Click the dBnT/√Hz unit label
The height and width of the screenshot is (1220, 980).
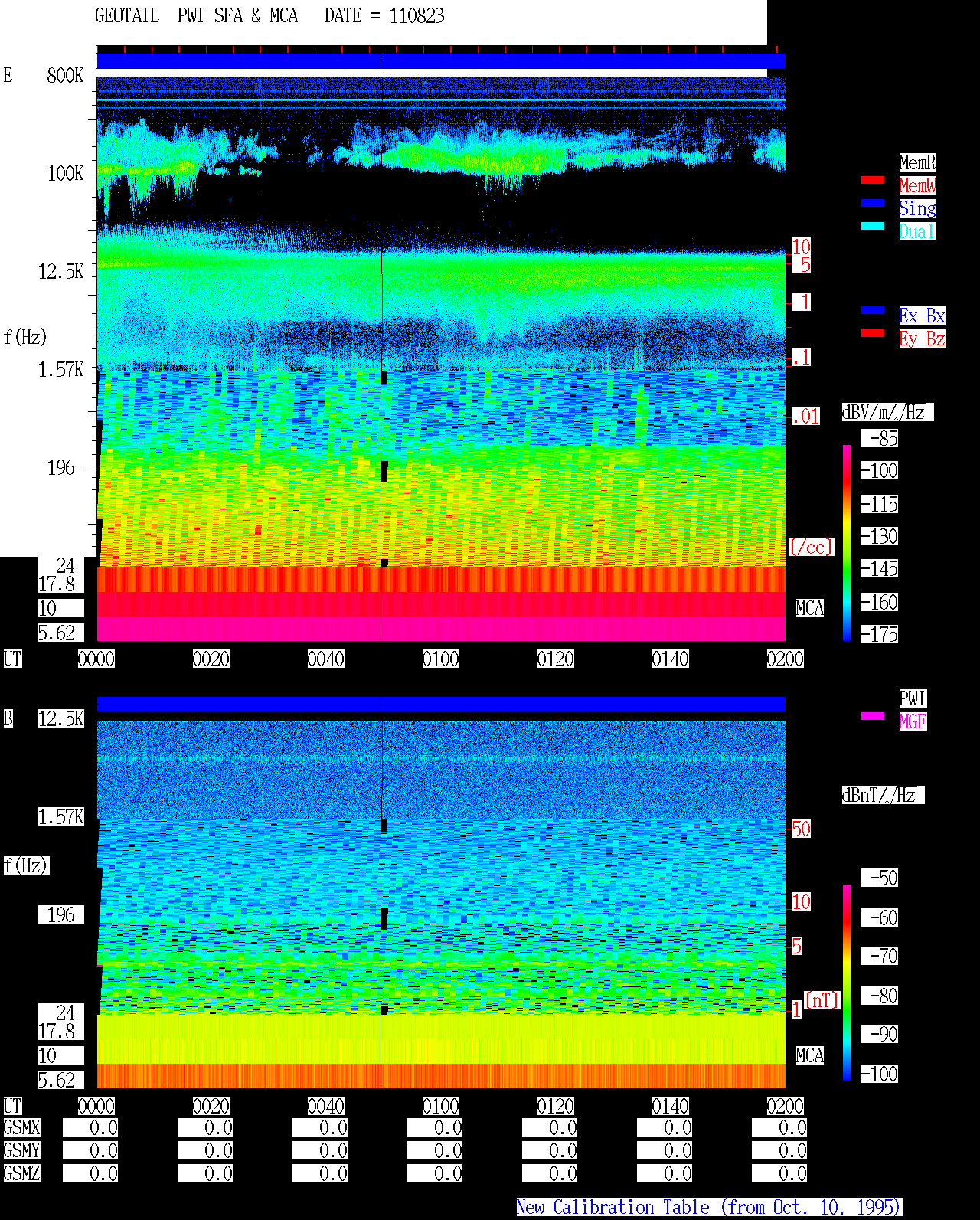pyautogui.click(x=883, y=795)
